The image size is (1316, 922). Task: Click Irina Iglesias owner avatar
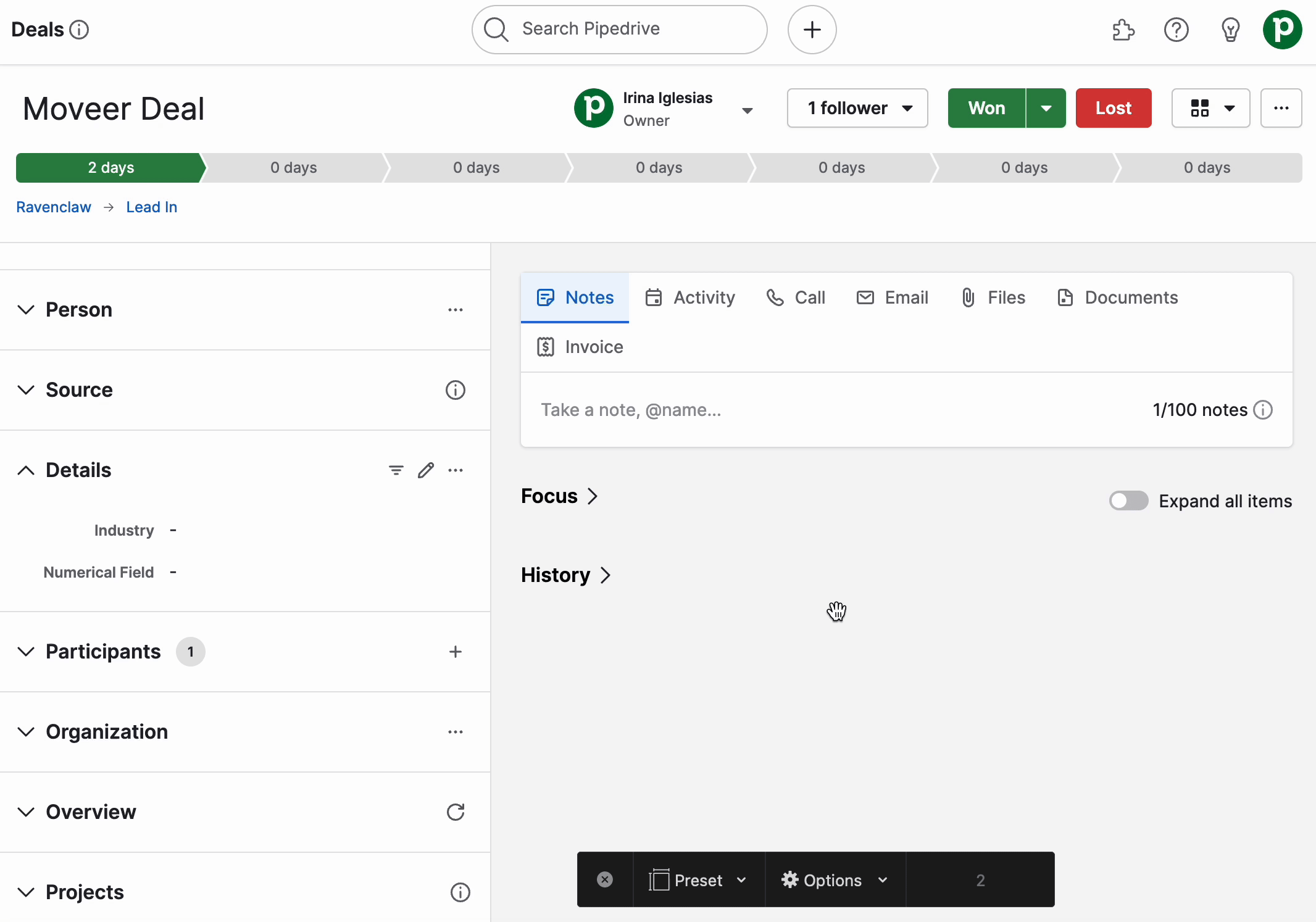coord(593,108)
